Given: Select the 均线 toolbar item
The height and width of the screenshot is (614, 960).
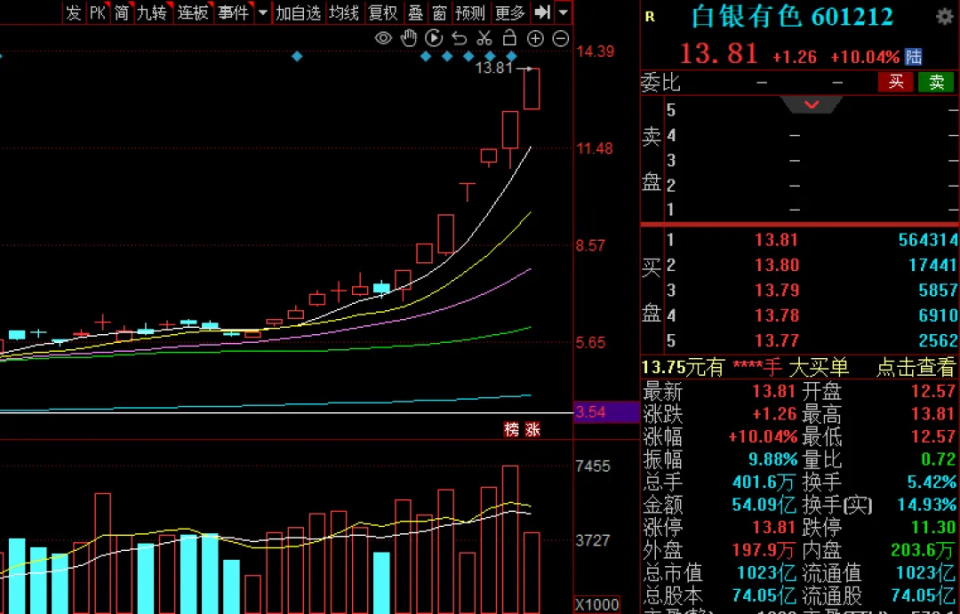Looking at the screenshot, I should (343, 12).
